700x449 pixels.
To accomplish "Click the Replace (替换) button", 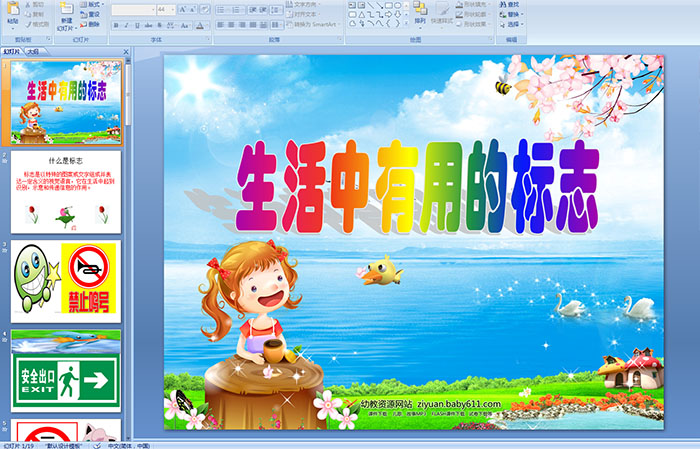I will [513, 15].
